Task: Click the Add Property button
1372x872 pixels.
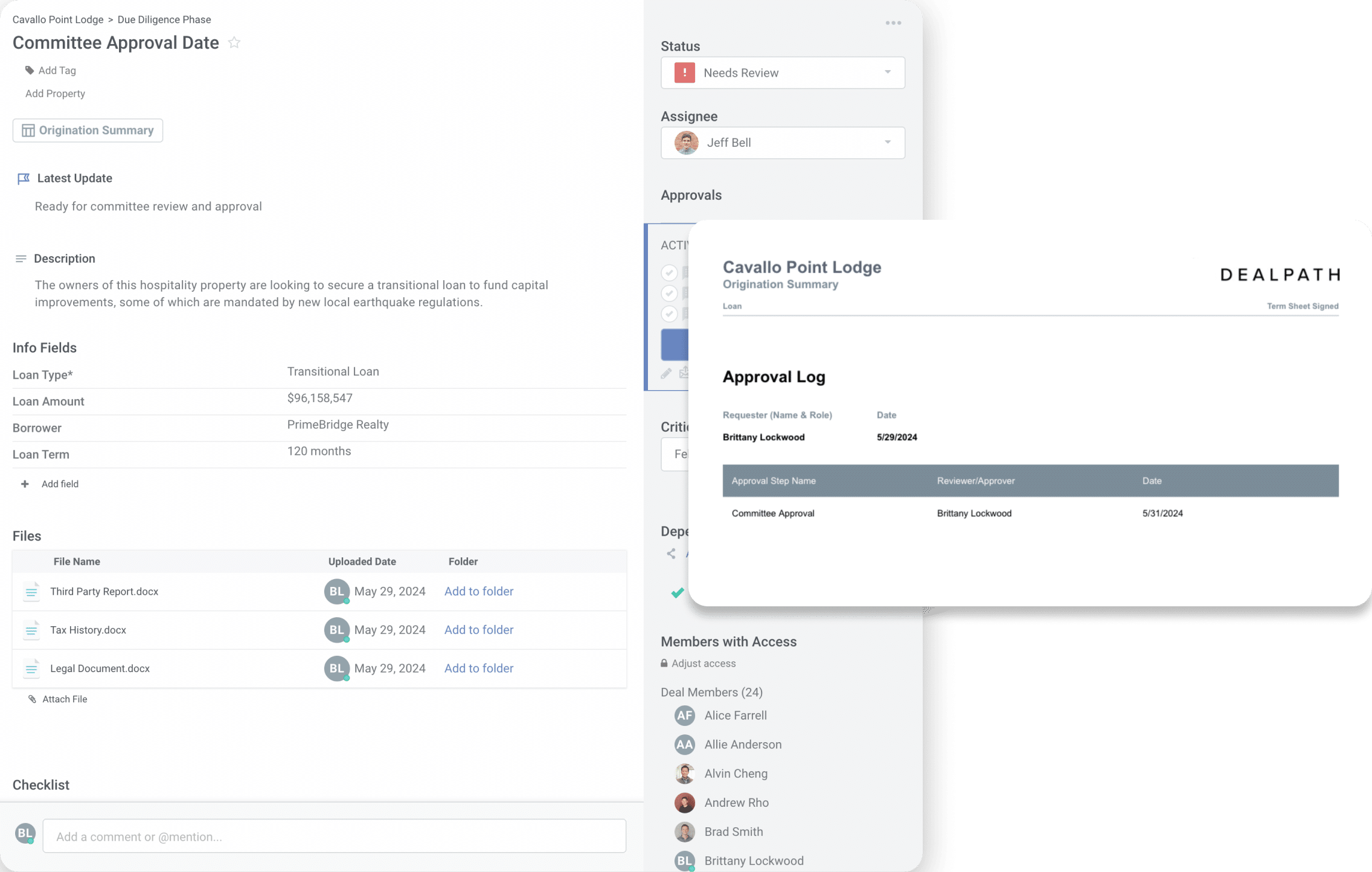Action: tap(54, 93)
